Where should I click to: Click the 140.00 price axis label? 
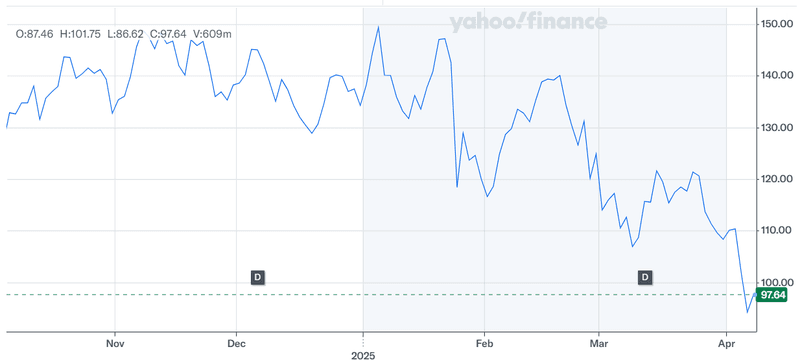pos(777,75)
